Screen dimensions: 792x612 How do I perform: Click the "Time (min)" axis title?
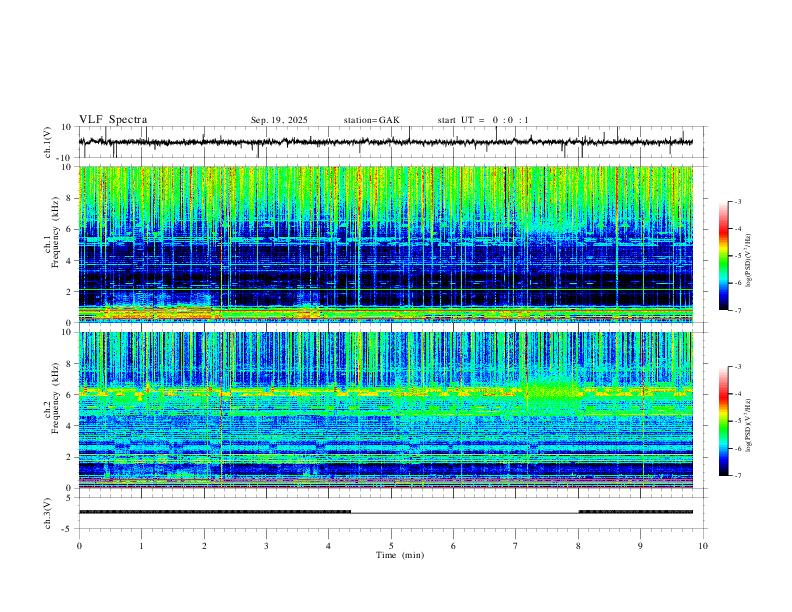tap(400, 555)
